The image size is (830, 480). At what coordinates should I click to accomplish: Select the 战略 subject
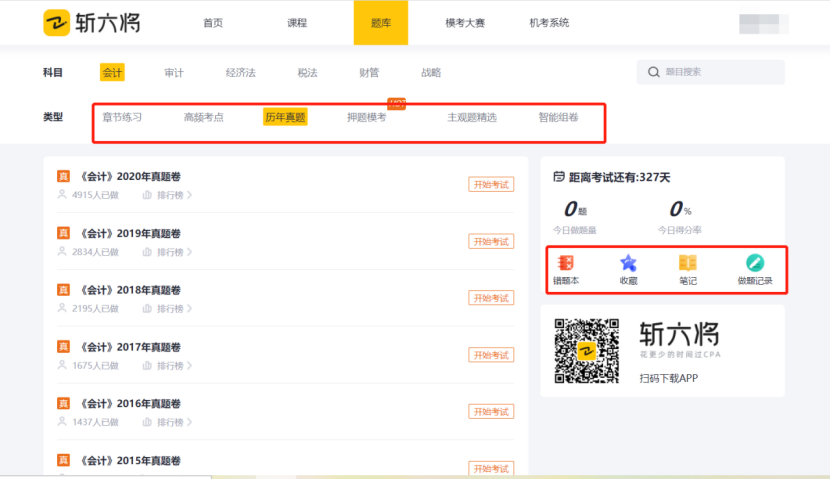[431, 73]
